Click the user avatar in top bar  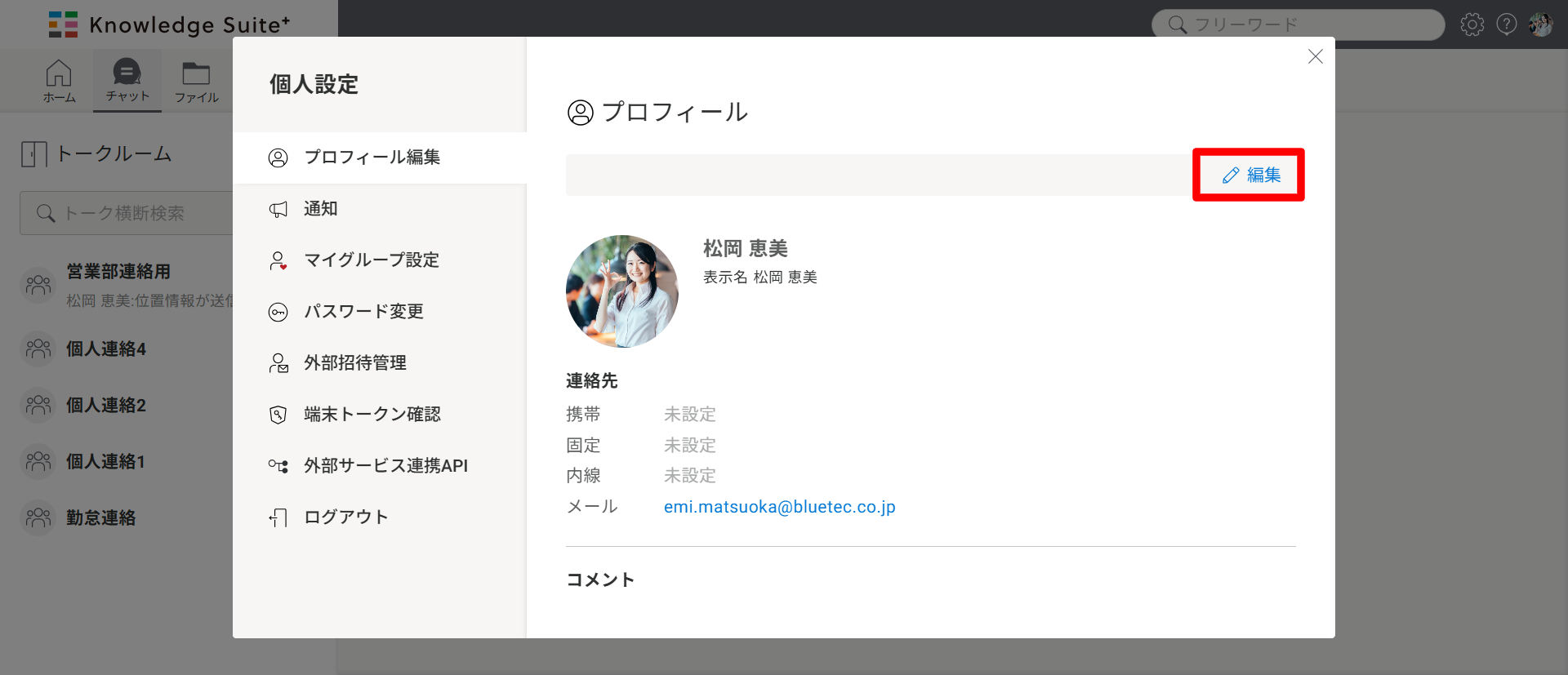(1540, 24)
